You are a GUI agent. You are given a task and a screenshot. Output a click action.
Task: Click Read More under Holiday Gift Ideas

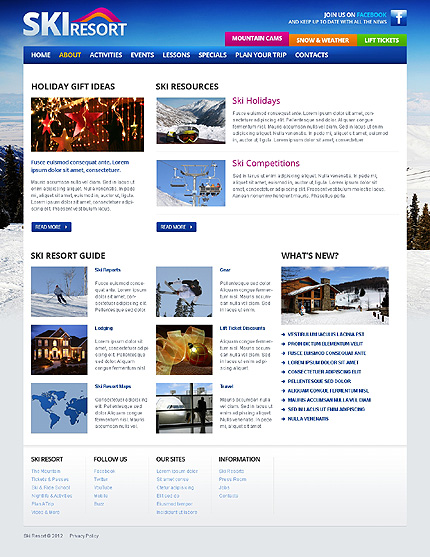52,227
